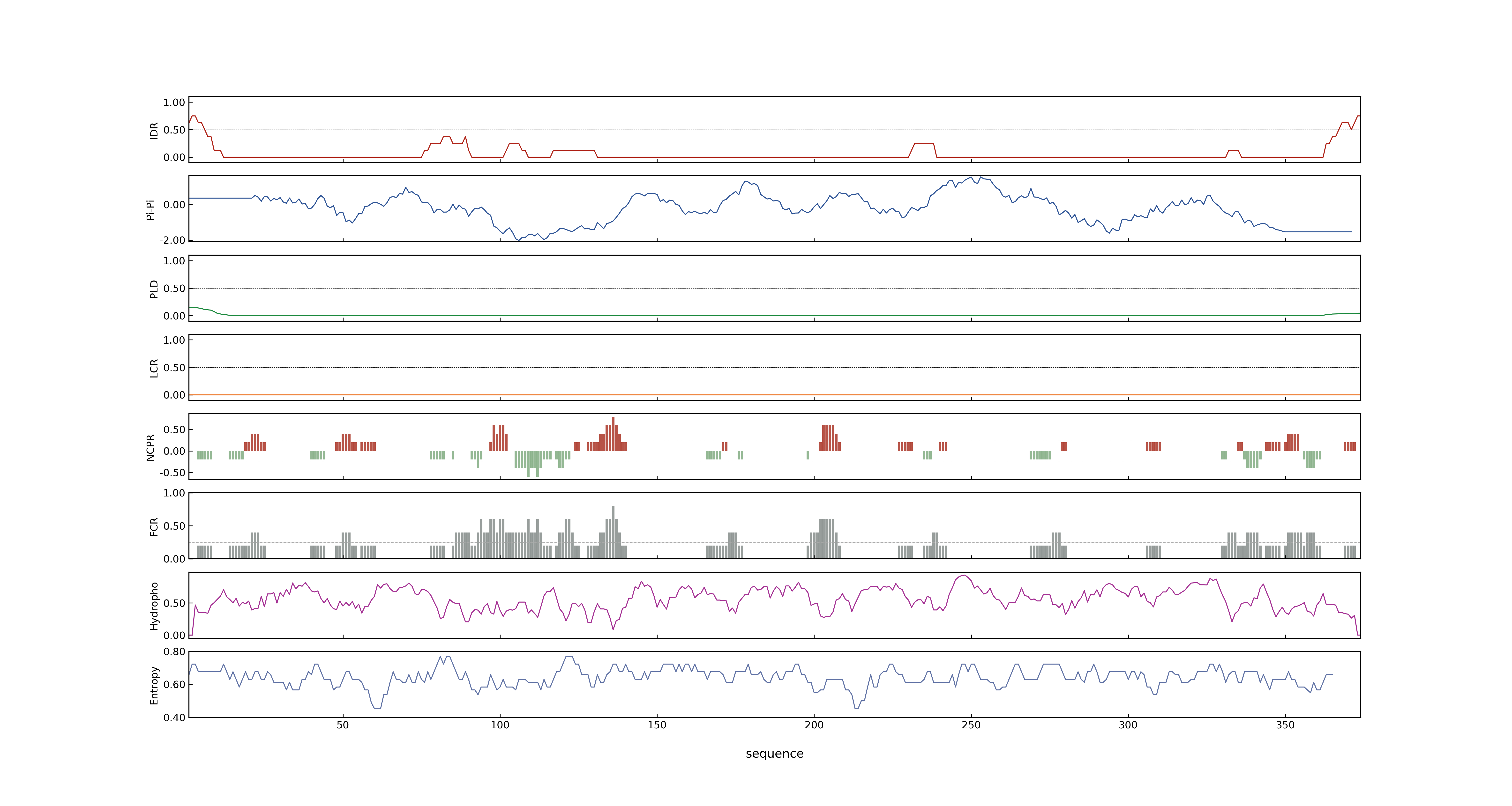Viewport: 1512px width, 806px height.
Task: Click the Hydropho axis label
Action: pyautogui.click(x=154, y=606)
